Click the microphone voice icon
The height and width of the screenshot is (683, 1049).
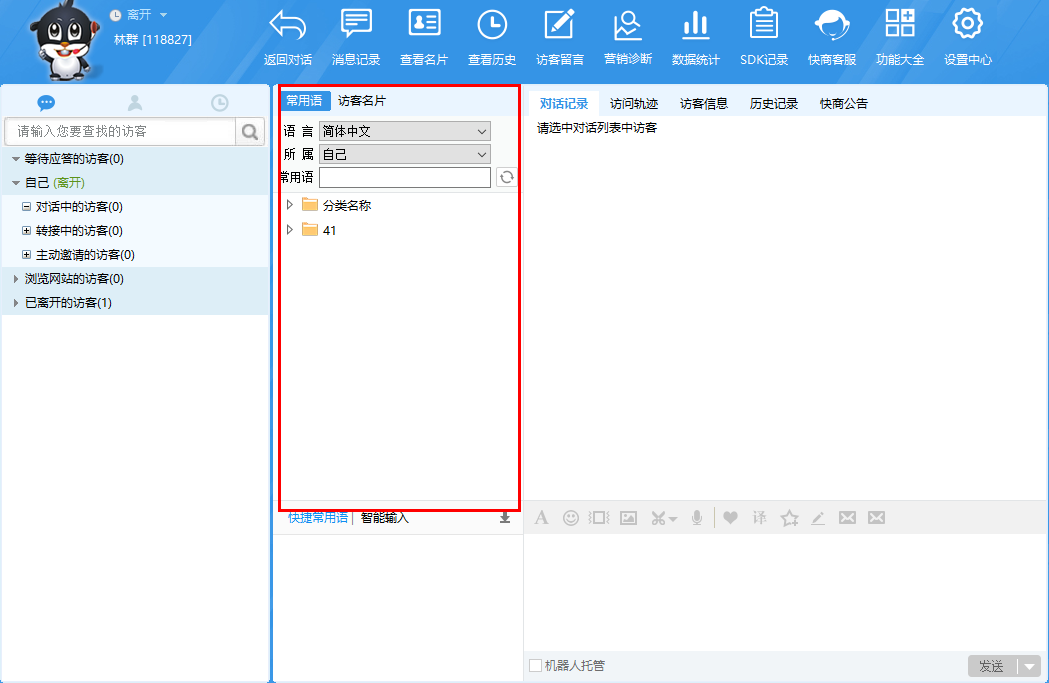pyautogui.click(x=697, y=518)
